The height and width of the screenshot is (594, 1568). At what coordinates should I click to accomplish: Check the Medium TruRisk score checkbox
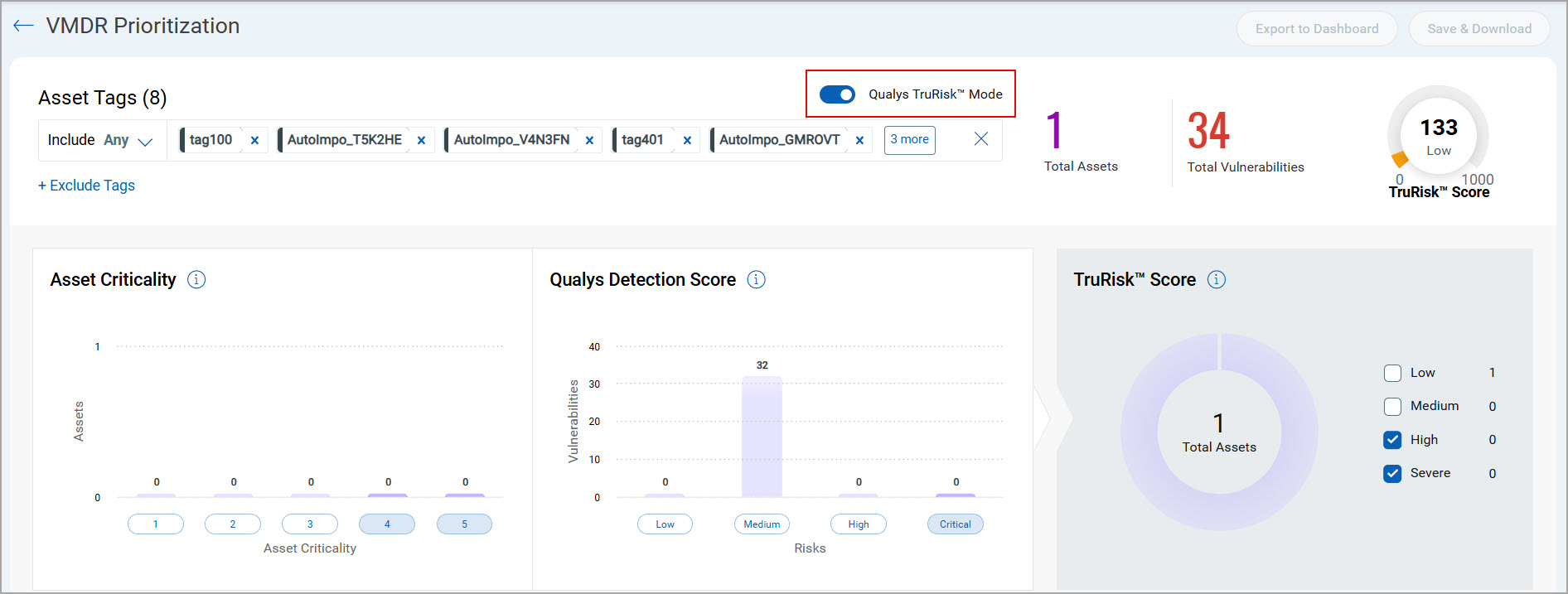click(x=1392, y=407)
